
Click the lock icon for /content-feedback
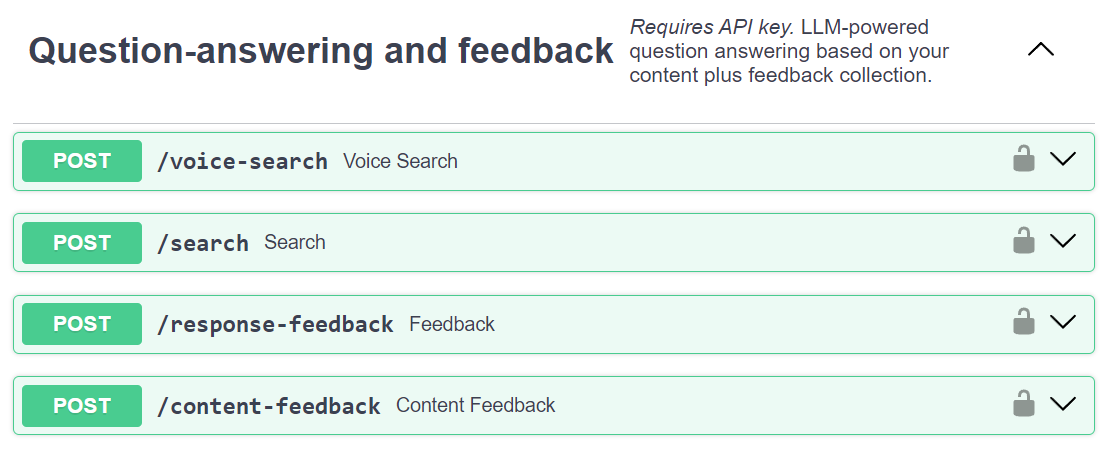pyautogui.click(x=1023, y=404)
